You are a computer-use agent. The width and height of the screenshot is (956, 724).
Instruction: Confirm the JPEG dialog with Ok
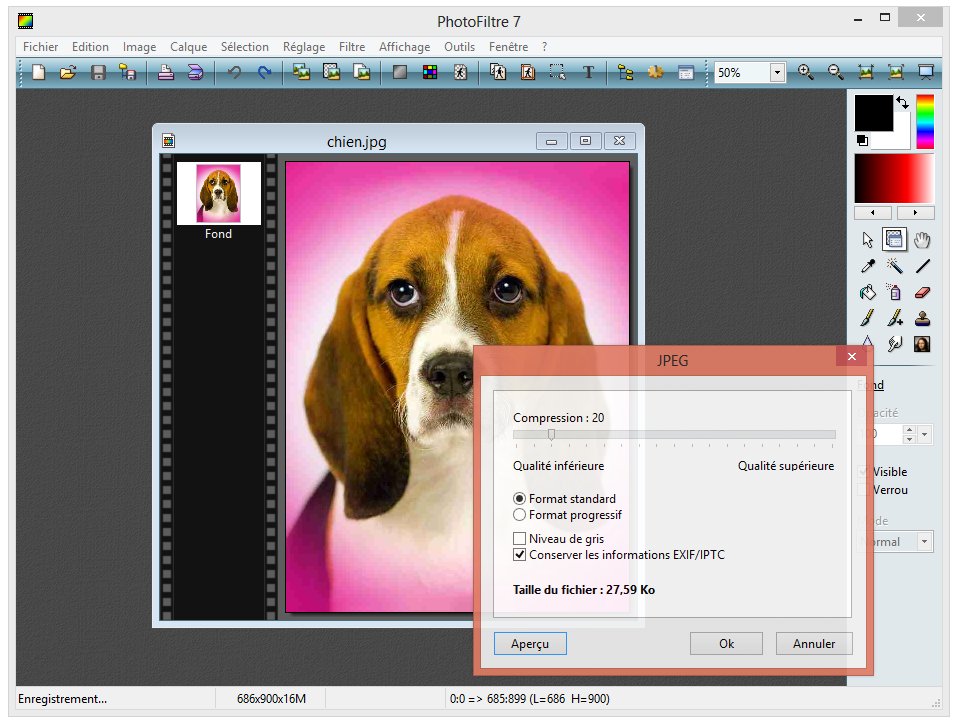(x=726, y=644)
